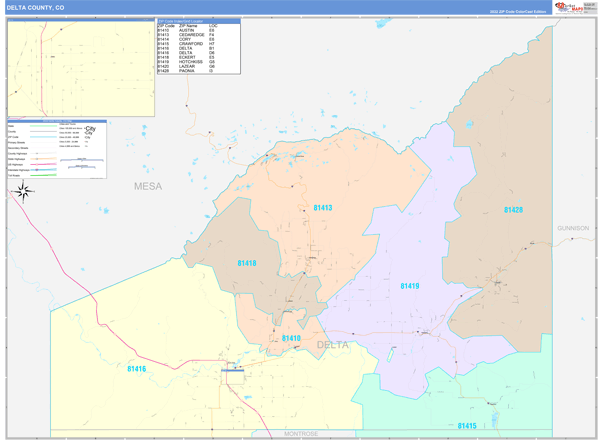Click the GUNNISON county label
The height and width of the screenshot is (440, 600).
pyautogui.click(x=575, y=228)
